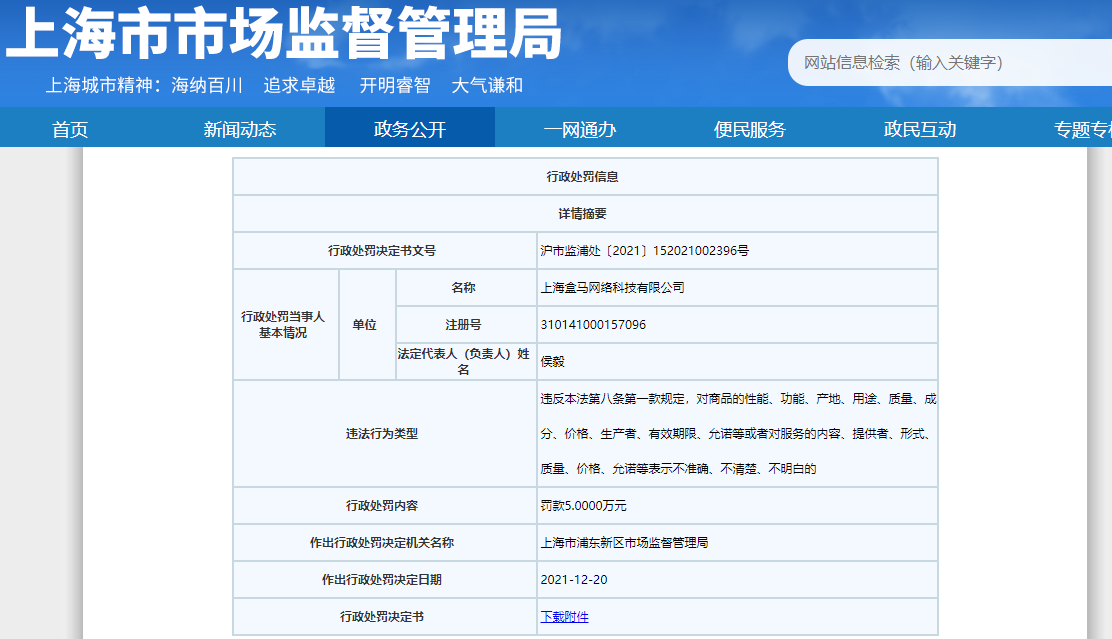Select company name 上海盒马网络科技有限公司
1112x639 pixels.
(x=613, y=287)
